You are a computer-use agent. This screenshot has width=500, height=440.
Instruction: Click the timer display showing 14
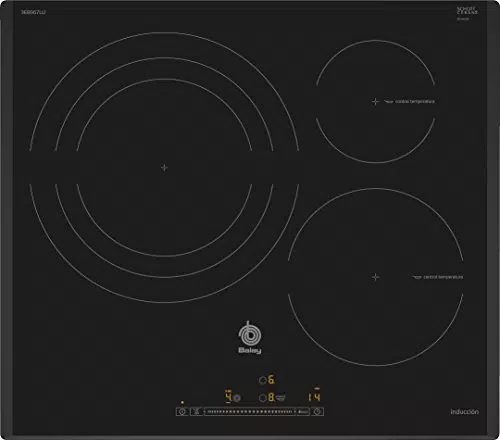(314, 397)
